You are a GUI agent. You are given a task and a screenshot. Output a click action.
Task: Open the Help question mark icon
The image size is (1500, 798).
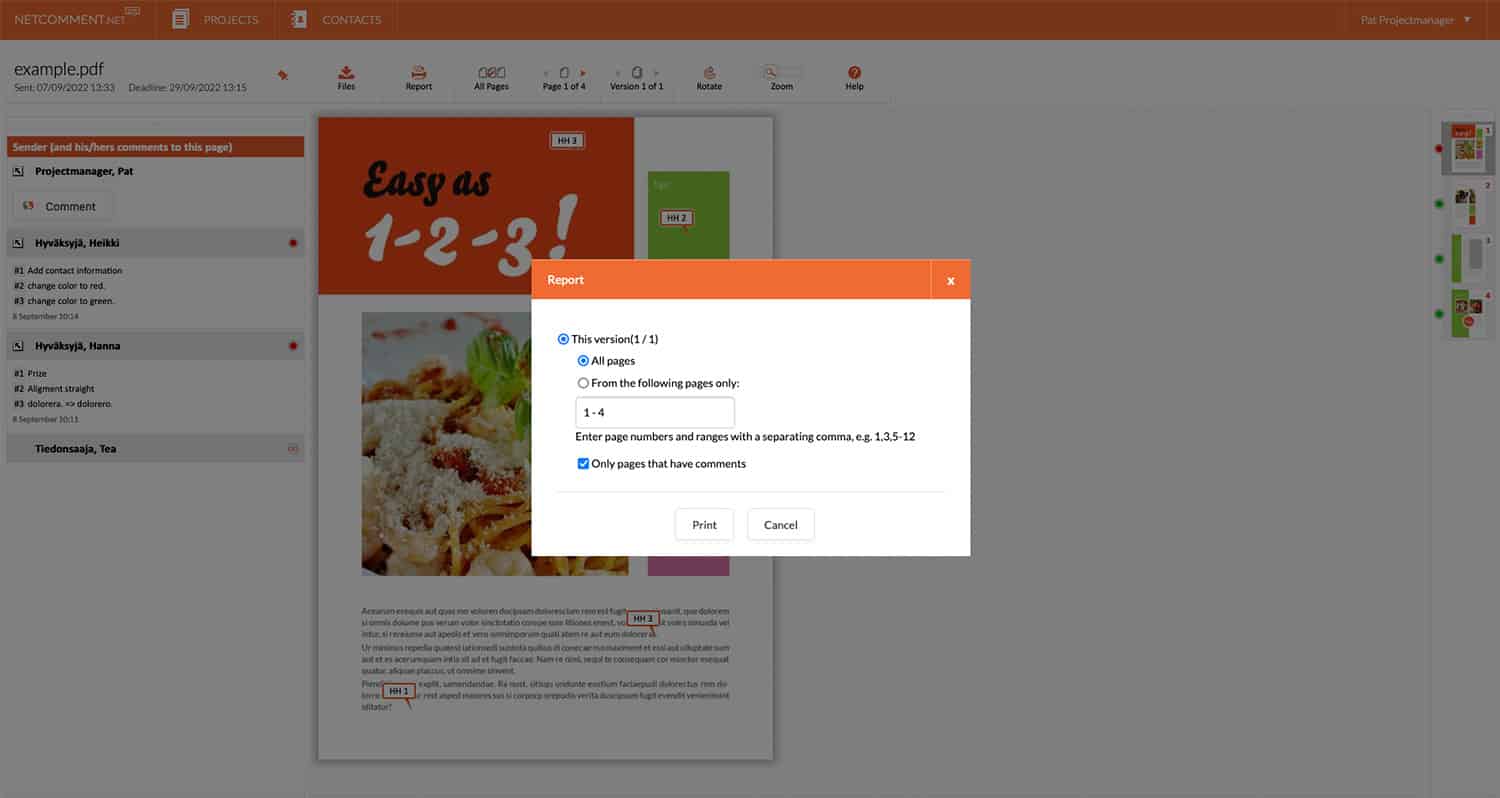854,73
